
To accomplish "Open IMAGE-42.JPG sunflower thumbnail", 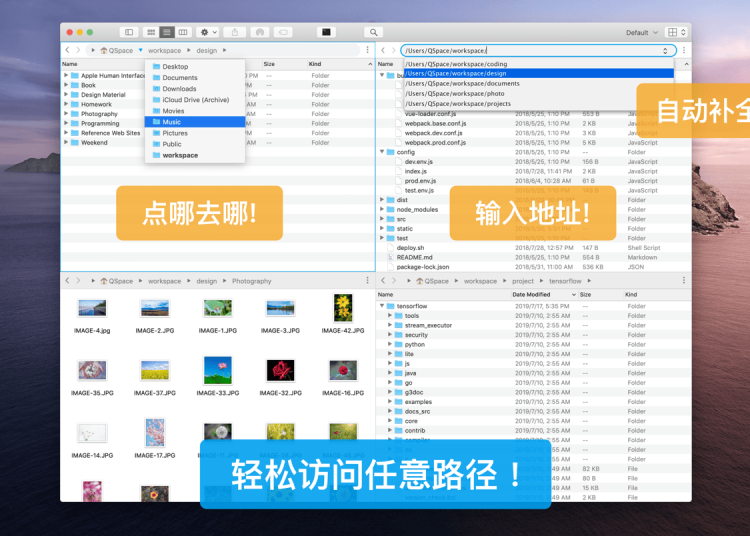I will coord(343,309).
